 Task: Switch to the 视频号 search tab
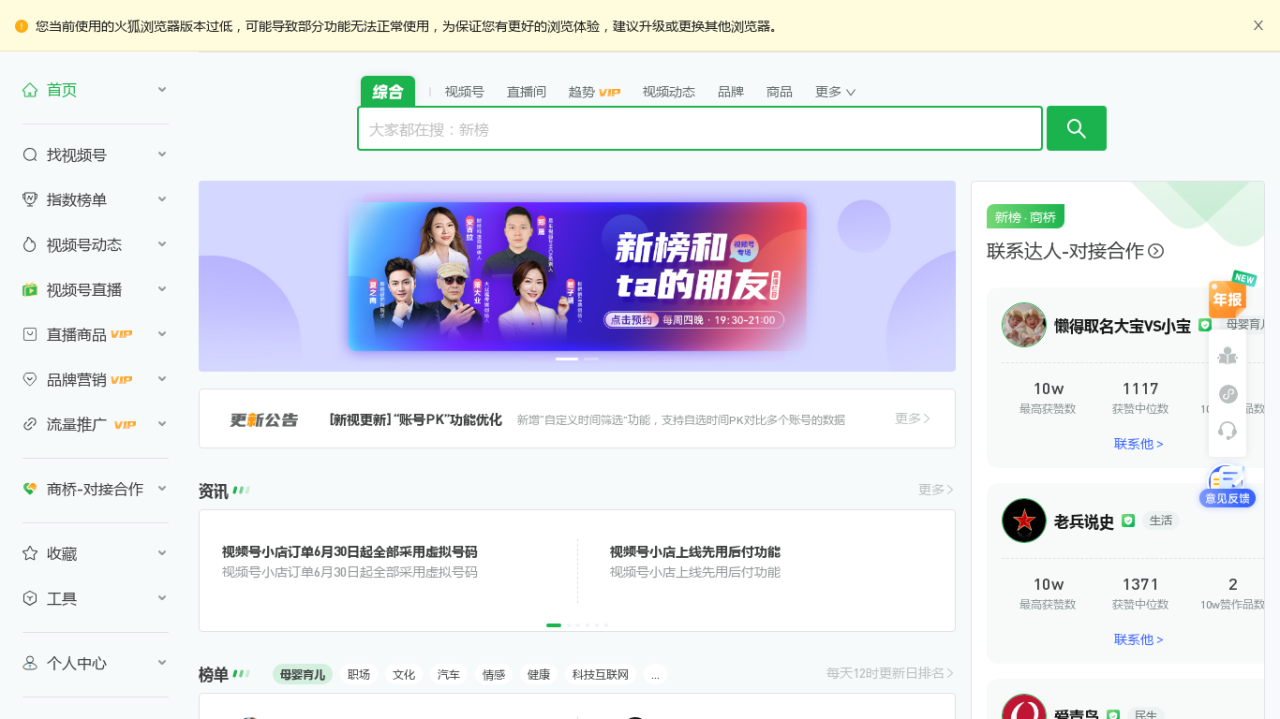click(x=464, y=92)
